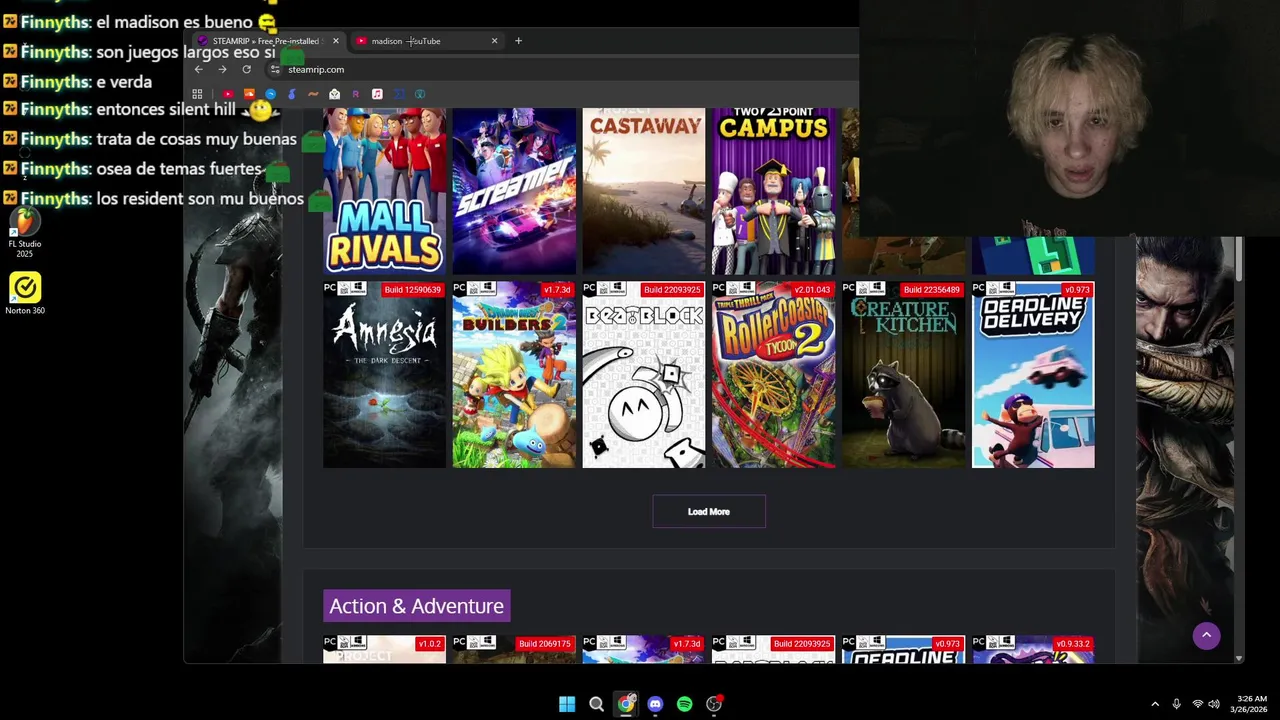Open the purple R bookmark icon
This screenshot has width=1280, height=720.
tap(356, 94)
